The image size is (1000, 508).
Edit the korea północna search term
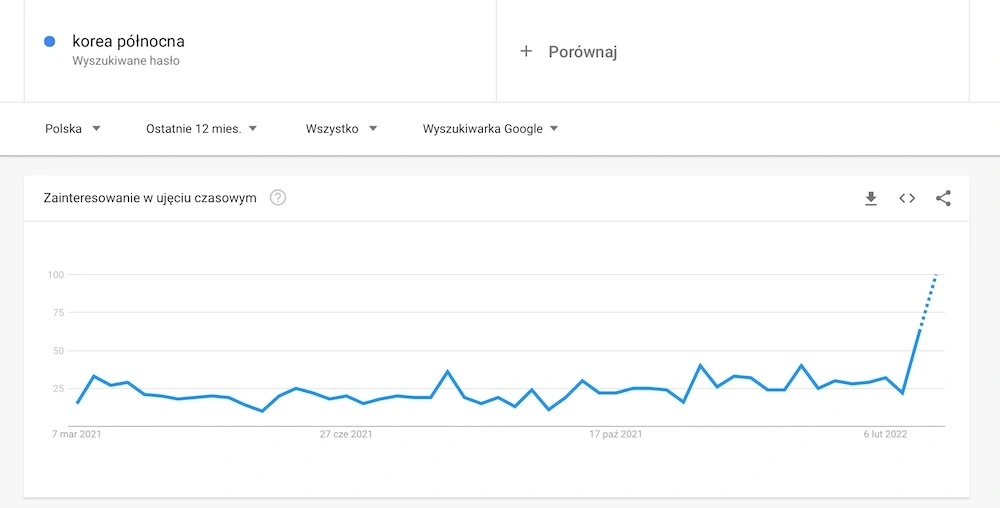click(x=128, y=41)
